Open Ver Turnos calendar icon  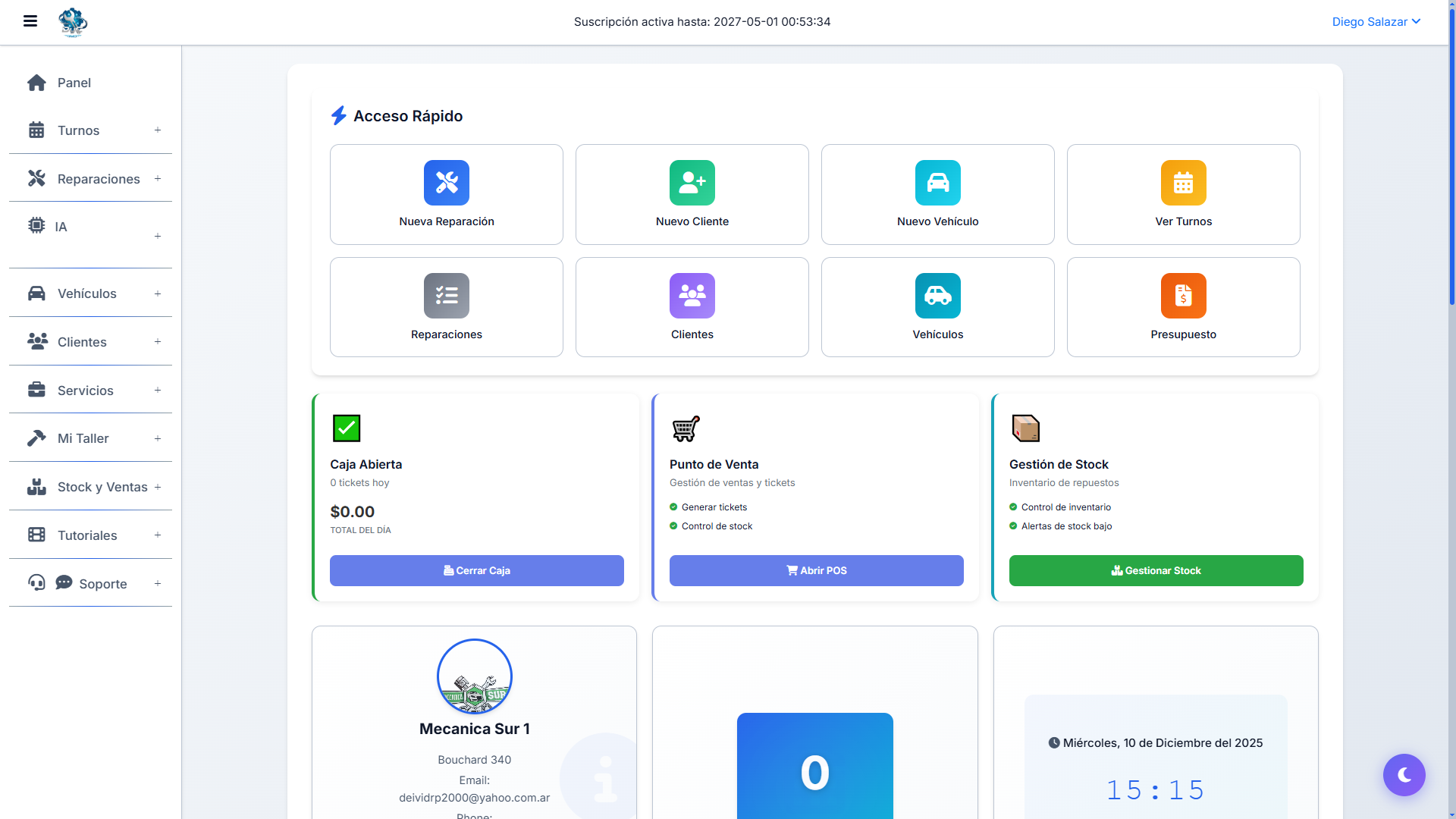(x=1183, y=183)
